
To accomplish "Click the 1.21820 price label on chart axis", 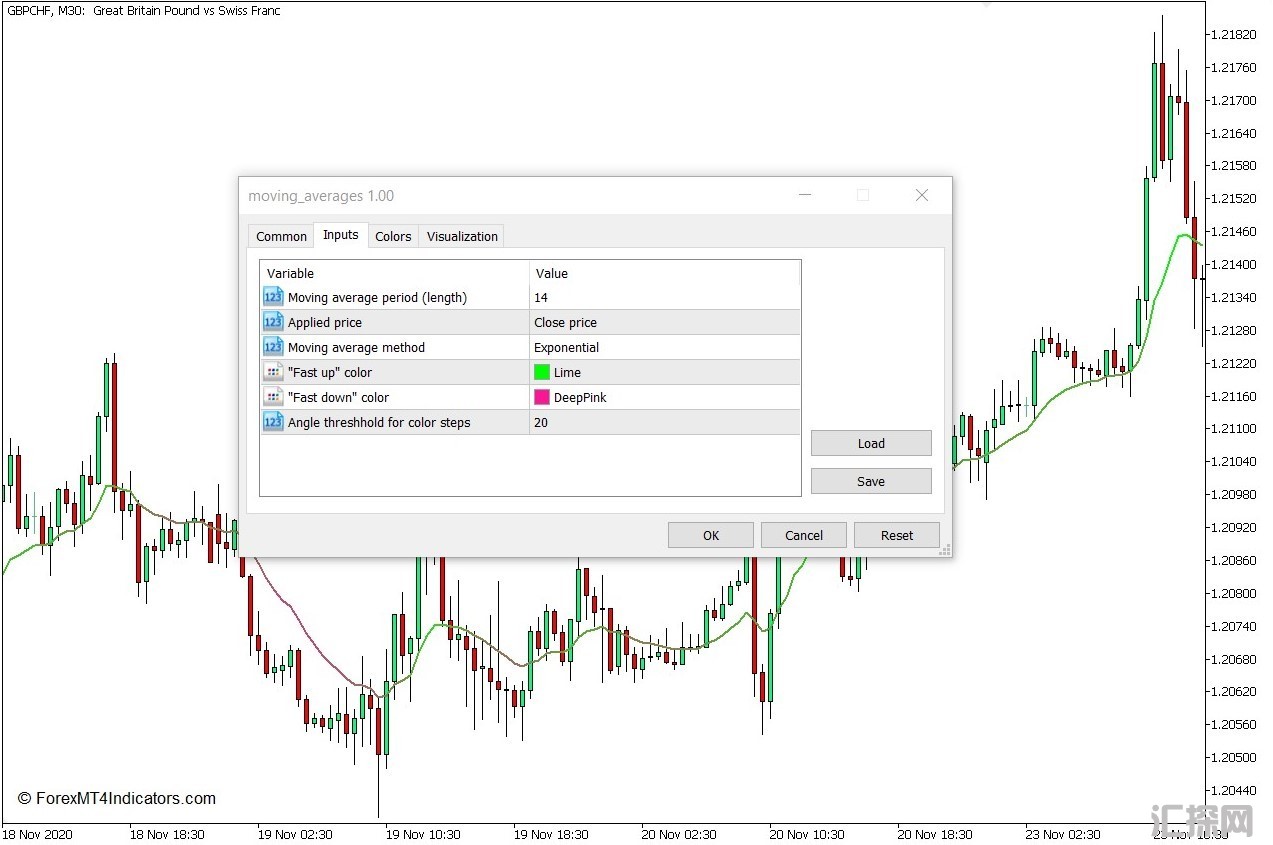I will tap(1232, 34).
